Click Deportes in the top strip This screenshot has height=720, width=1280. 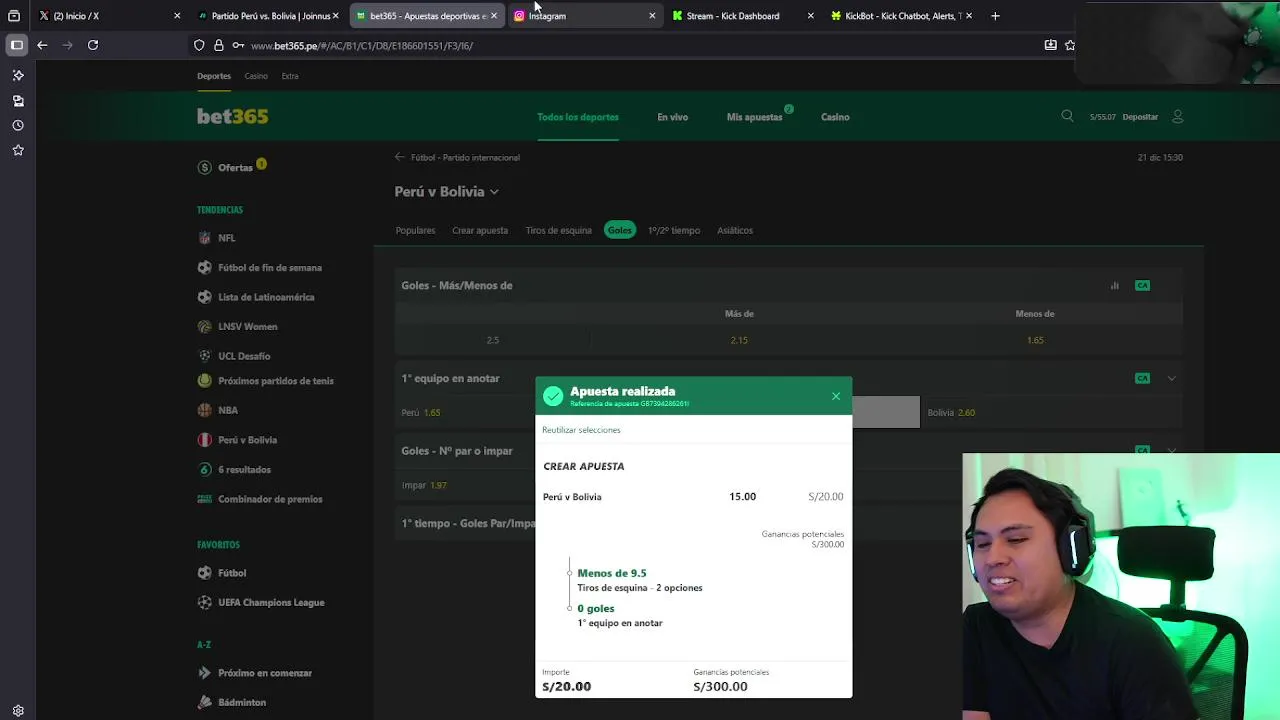(x=214, y=76)
